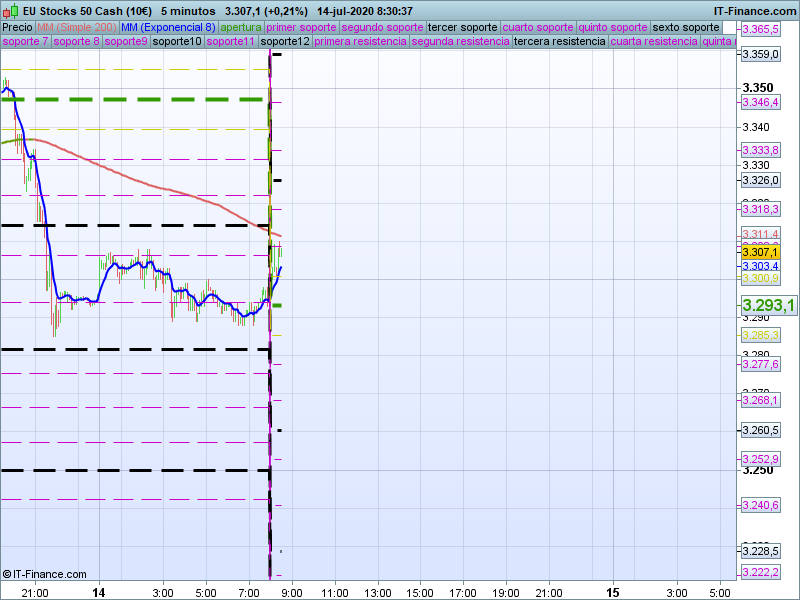
Task: Open the IT-Finance.com link at top right
Action: [x=754, y=11]
